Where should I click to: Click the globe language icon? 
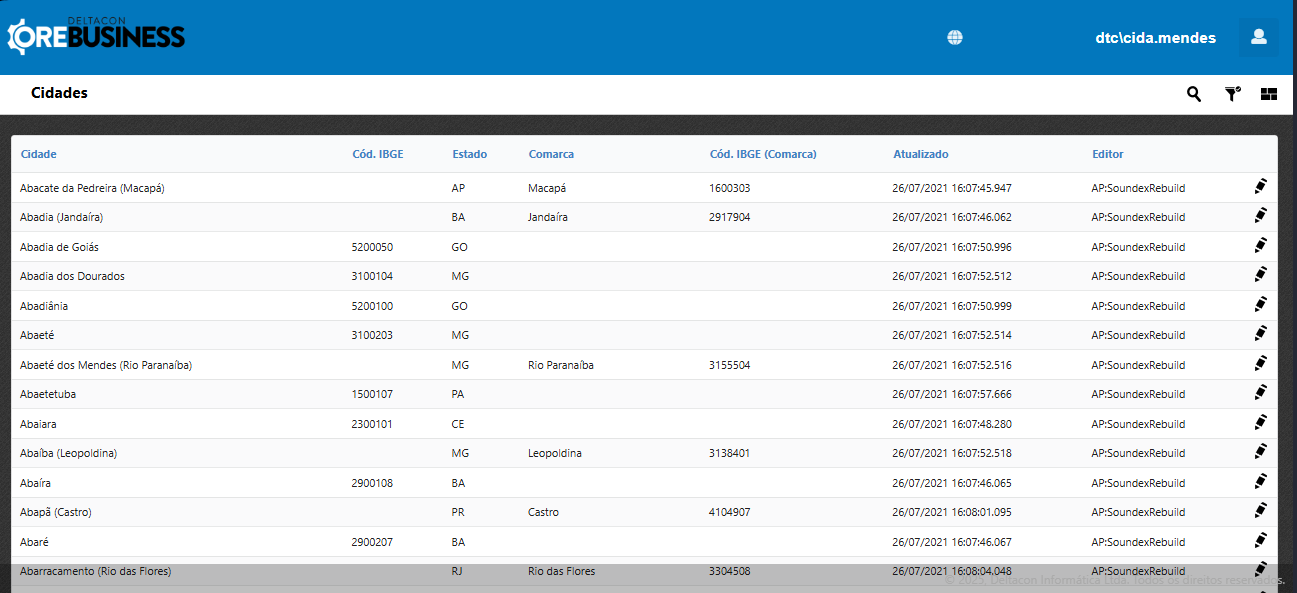pyautogui.click(x=955, y=38)
